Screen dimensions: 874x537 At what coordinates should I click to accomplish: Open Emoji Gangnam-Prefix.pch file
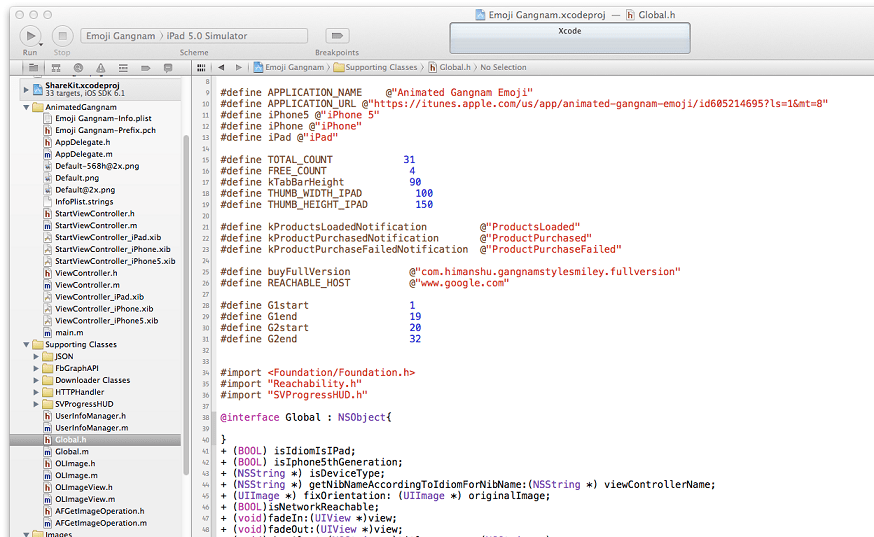coord(105,130)
